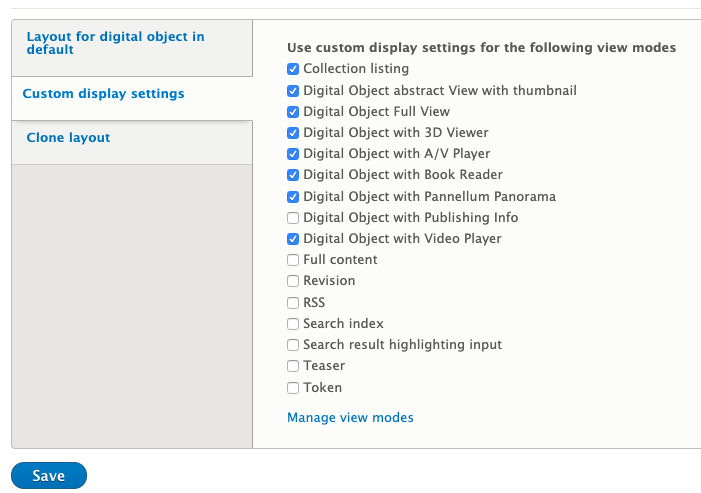Tick the RSS checkbox

pyautogui.click(x=293, y=303)
